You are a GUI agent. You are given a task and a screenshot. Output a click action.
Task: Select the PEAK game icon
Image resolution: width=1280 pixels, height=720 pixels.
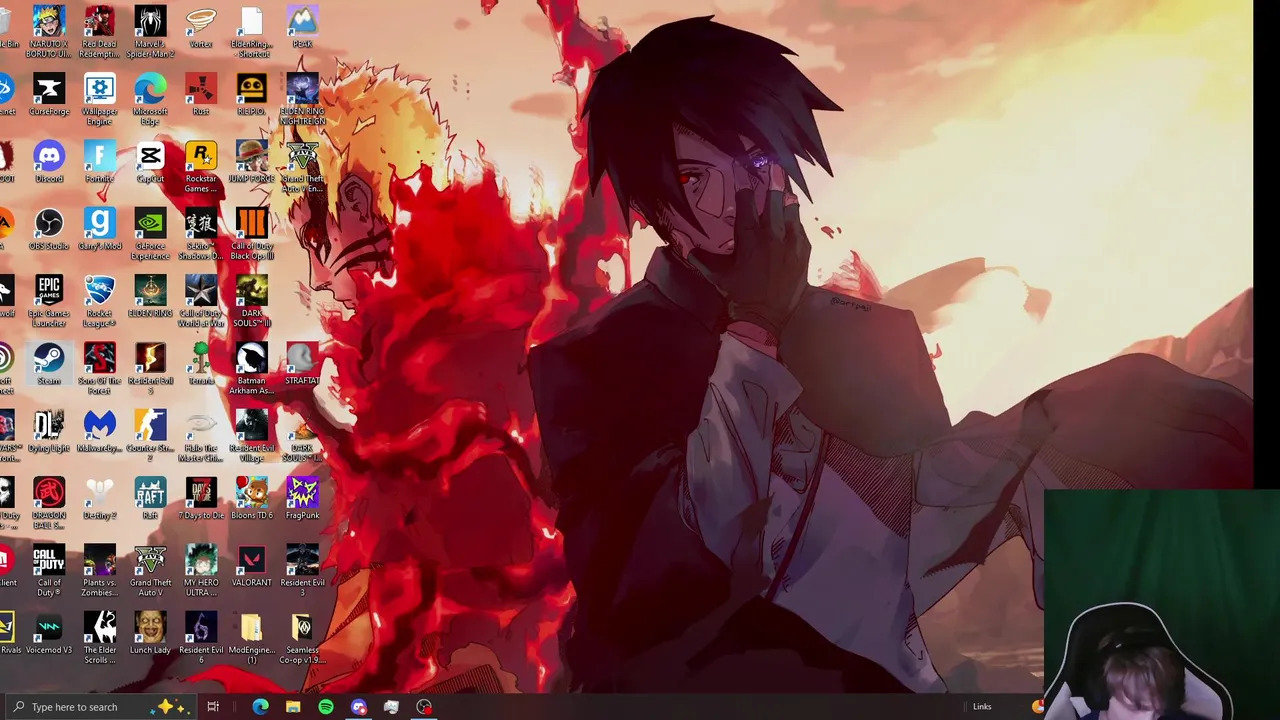point(302,26)
